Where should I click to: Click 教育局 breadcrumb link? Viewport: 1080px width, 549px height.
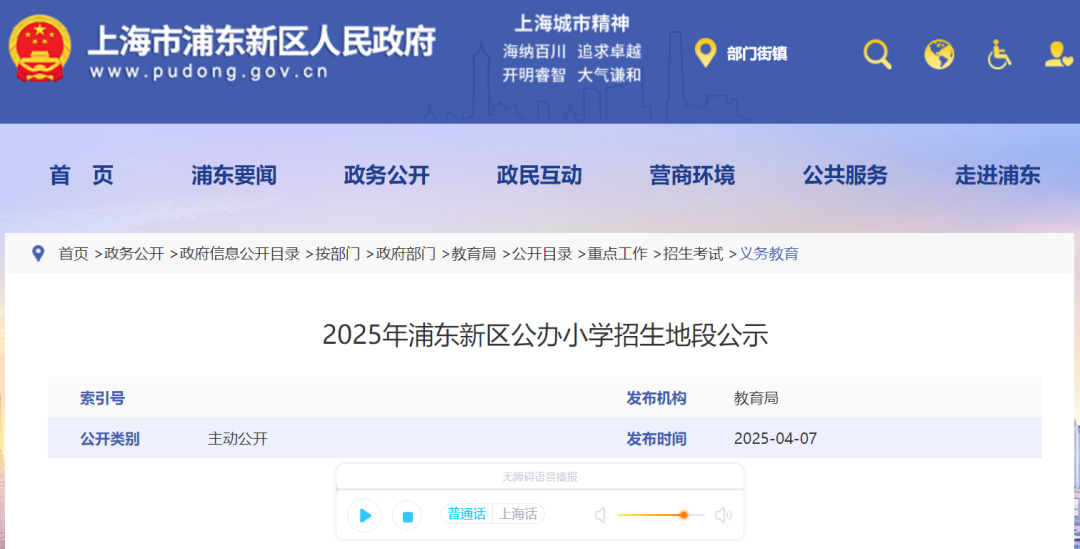[474, 254]
